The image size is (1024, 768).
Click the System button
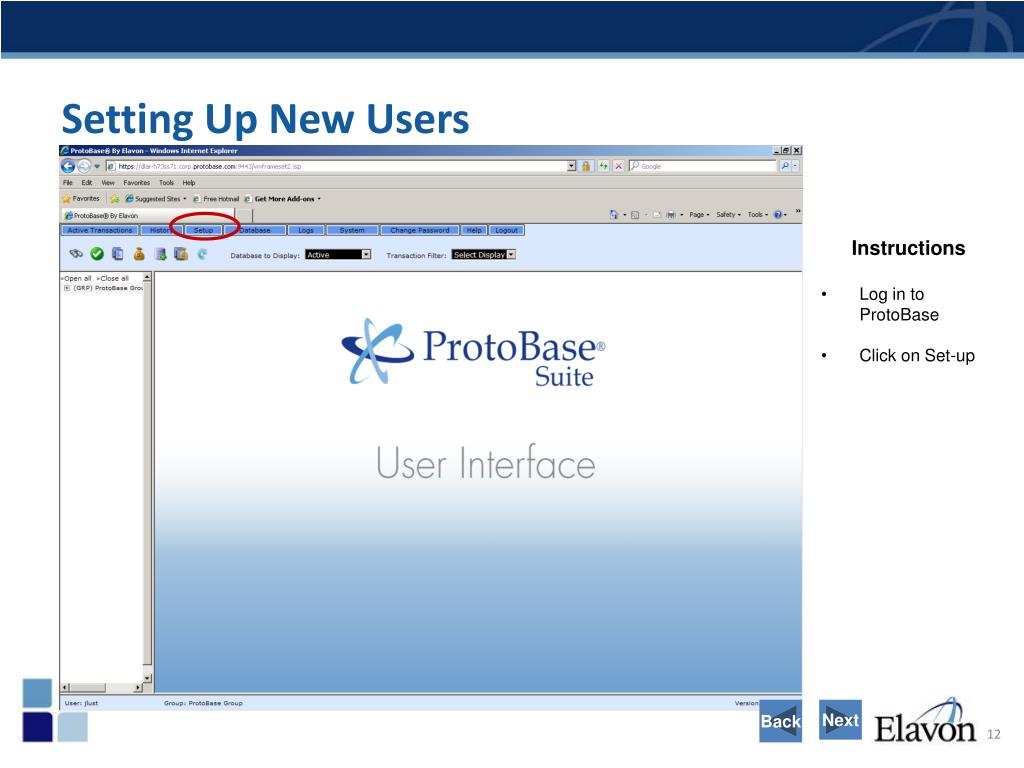tap(352, 231)
